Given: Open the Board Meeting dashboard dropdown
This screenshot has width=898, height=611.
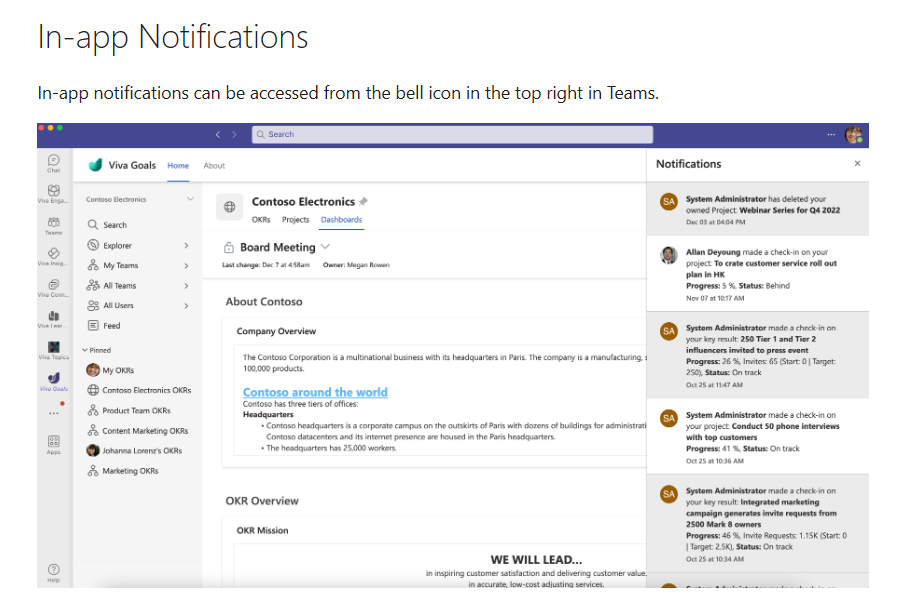Looking at the screenshot, I should coord(325,247).
